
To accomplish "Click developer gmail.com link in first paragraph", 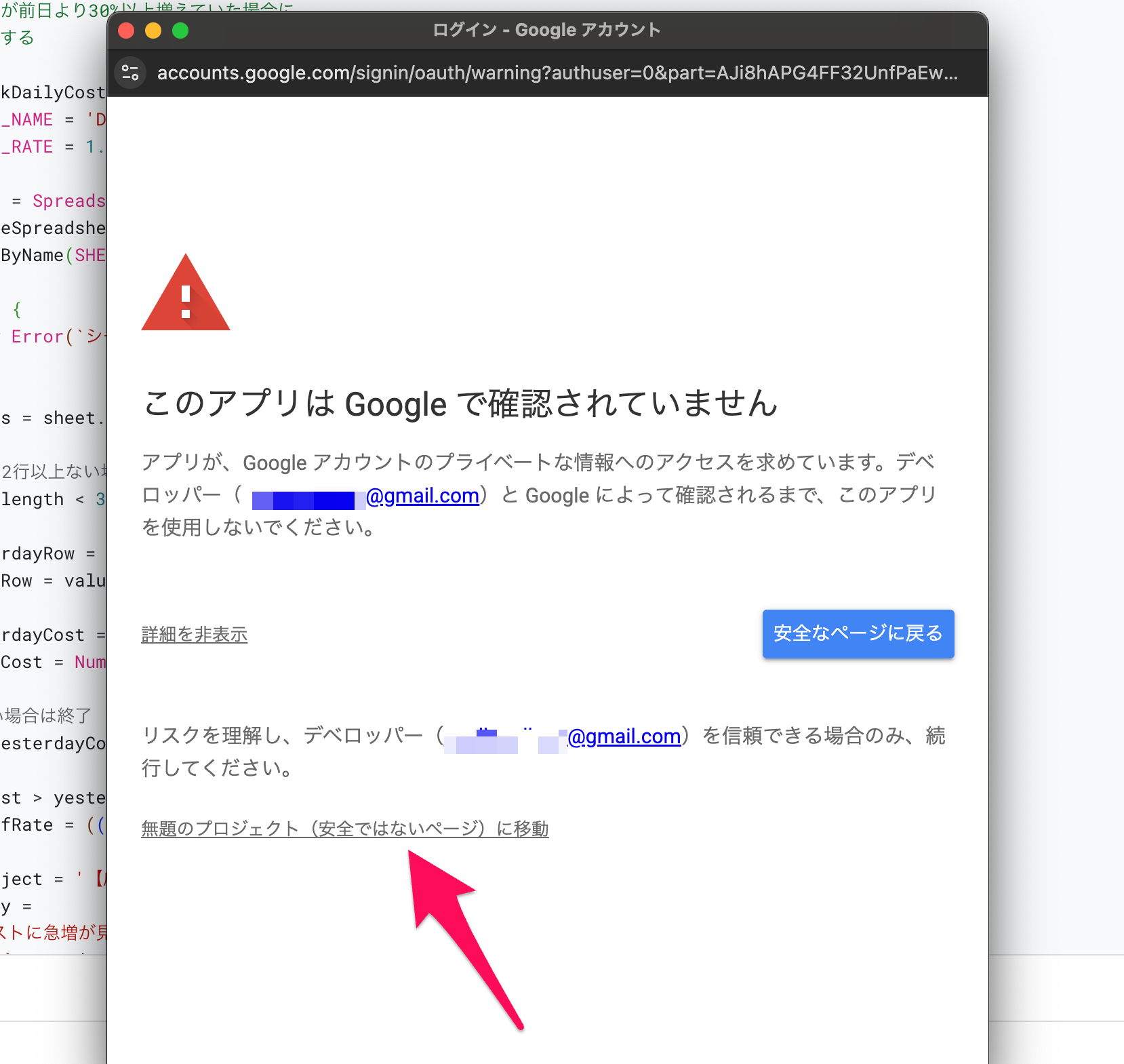I will point(422,496).
